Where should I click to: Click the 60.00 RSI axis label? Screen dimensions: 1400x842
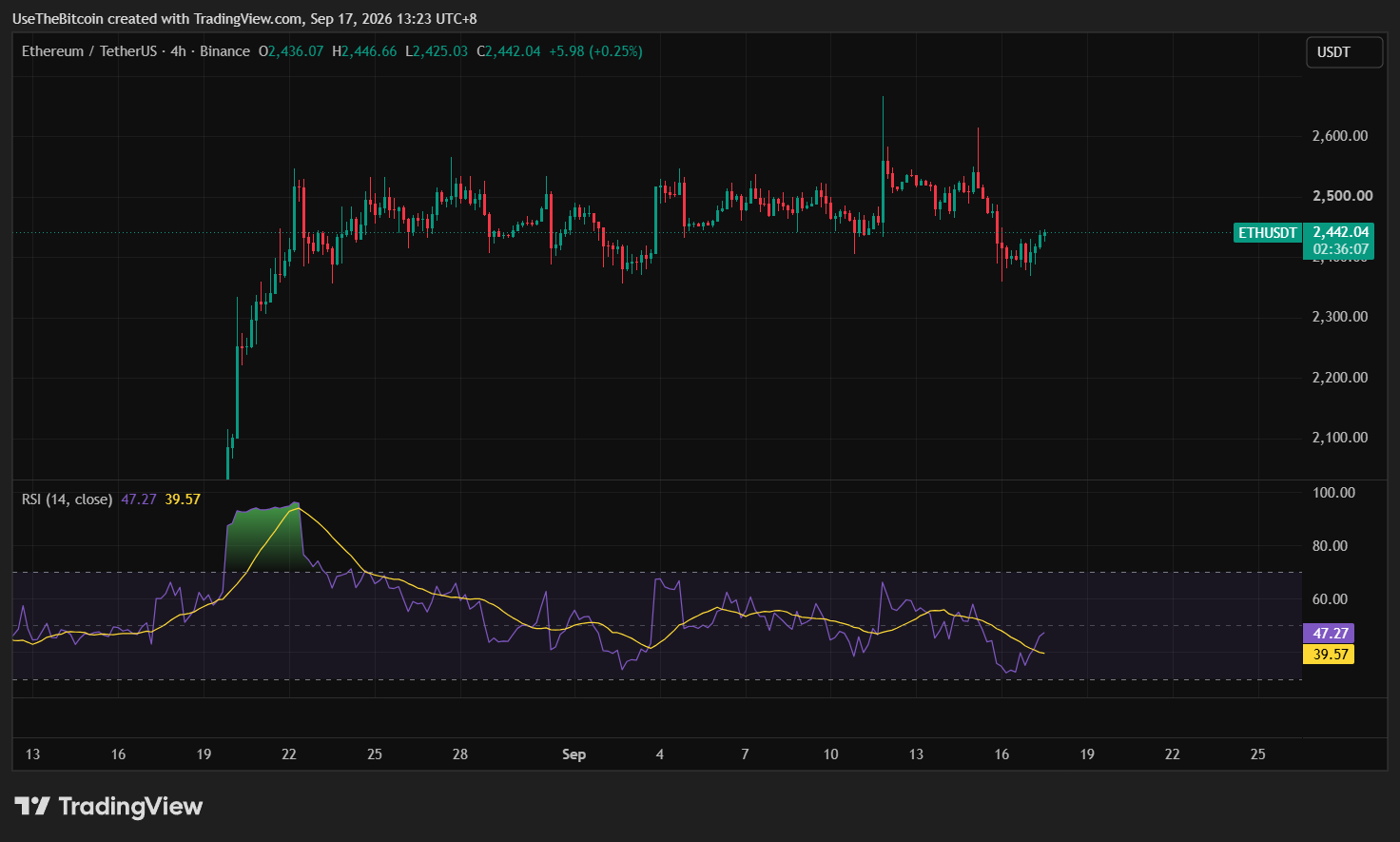pos(1330,599)
